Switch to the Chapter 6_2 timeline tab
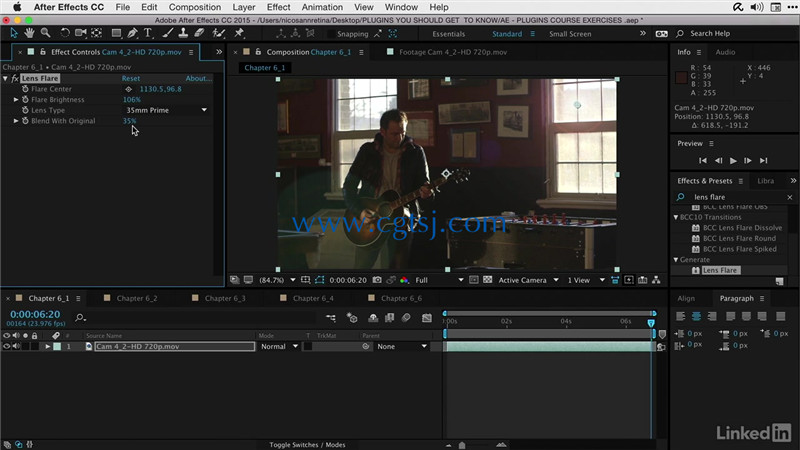The width and height of the screenshot is (800, 450). pyautogui.click(x=137, y=298)
